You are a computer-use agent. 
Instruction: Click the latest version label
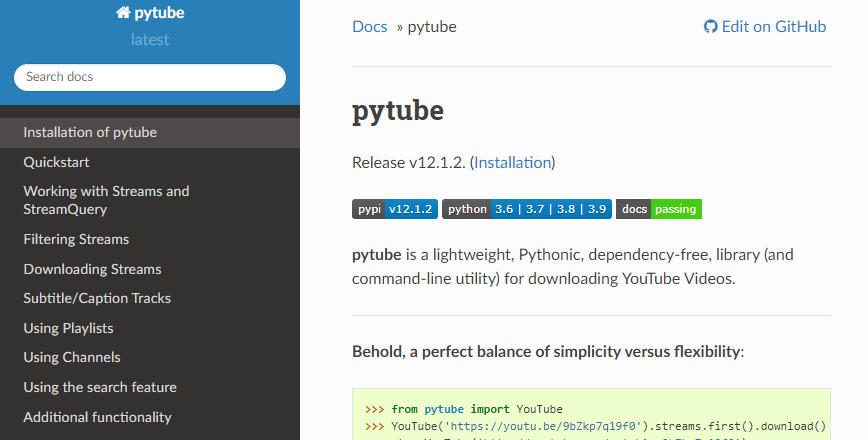pyautogui.click(x=150, y=40)
